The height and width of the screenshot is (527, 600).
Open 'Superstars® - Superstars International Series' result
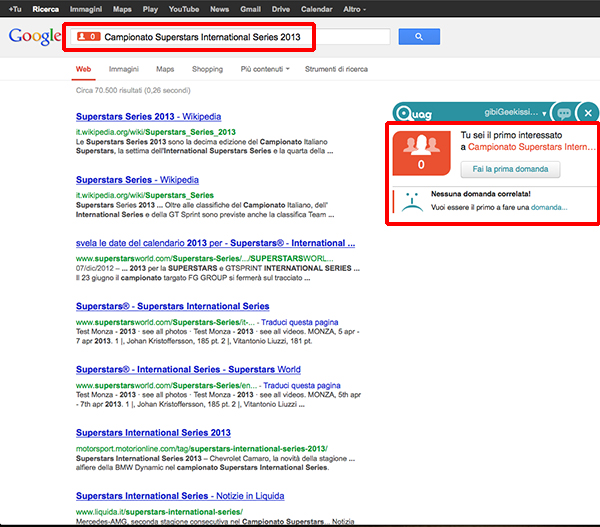(x=173, y=306)
